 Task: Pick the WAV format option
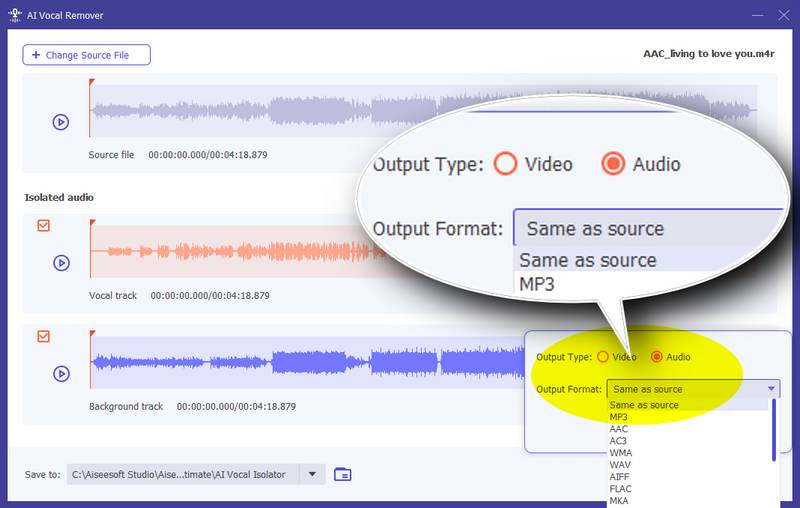pyautogui.click(x=620, y=465)
